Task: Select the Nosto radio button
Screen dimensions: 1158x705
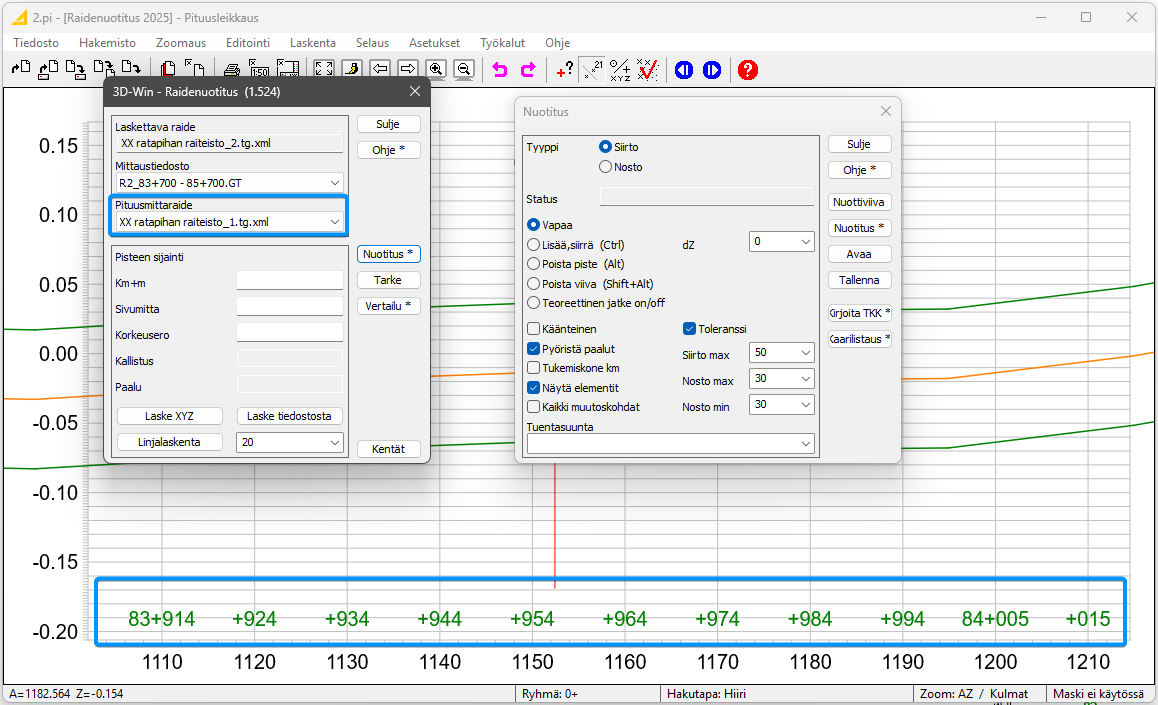Action: point(605,167)
